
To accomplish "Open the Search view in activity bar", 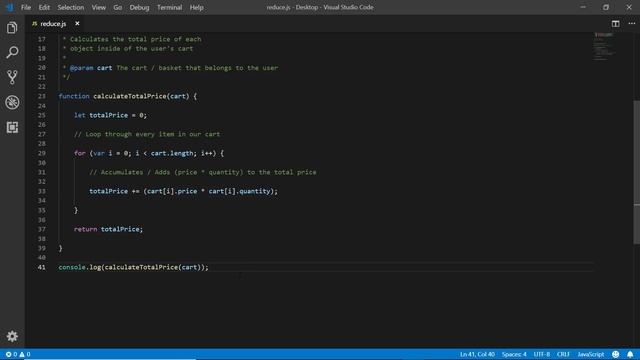I will point(12,52).
